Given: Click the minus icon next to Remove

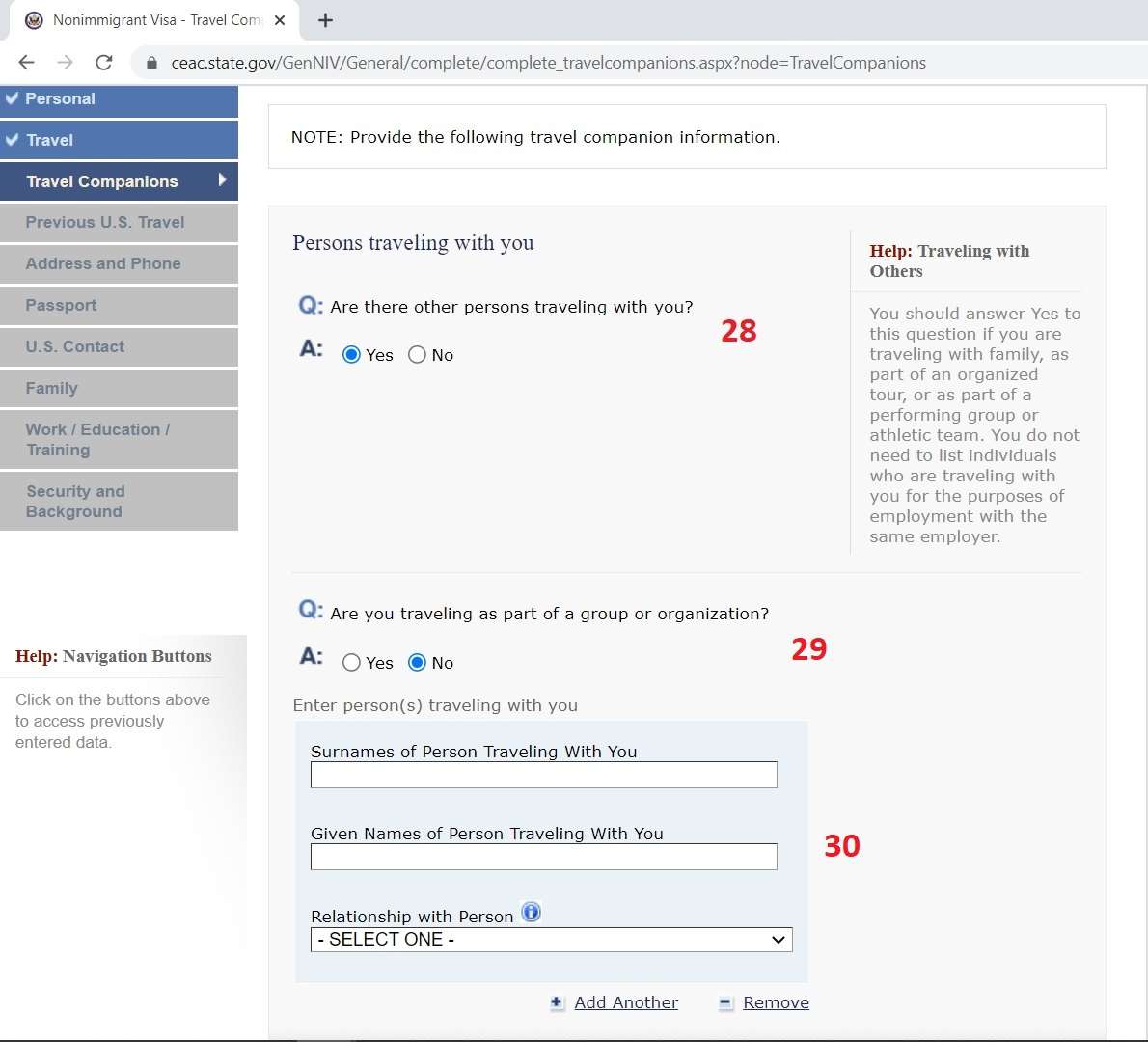Looking at the screenshot, I should 725,1003.
